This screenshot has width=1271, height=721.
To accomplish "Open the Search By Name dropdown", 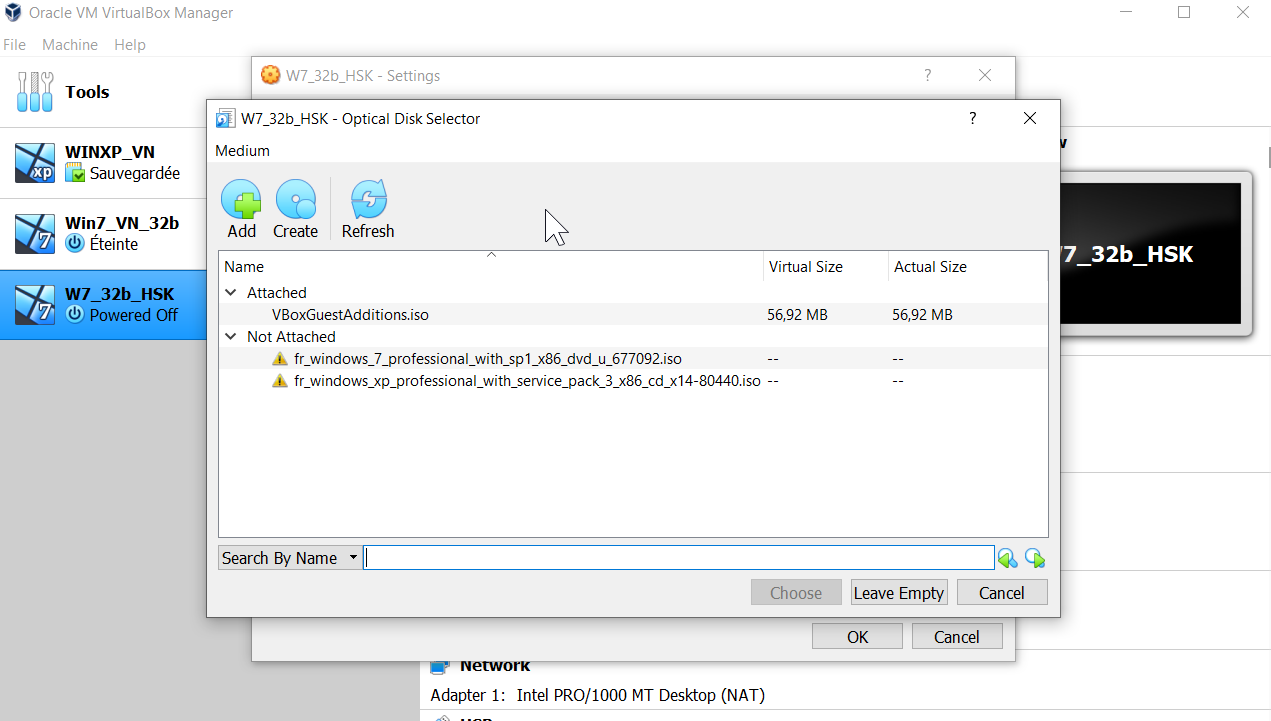I will [290, 558].
